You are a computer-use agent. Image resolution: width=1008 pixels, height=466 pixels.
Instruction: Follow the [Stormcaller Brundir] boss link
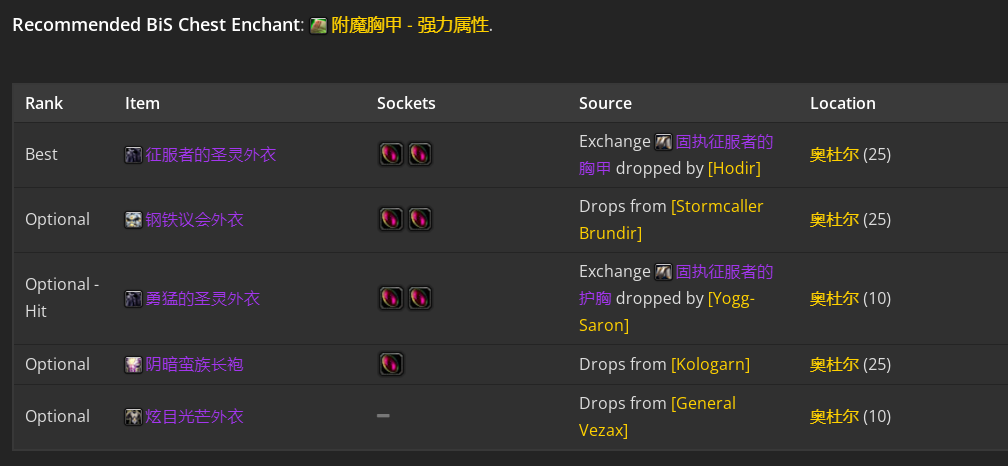tap(671, 220)
